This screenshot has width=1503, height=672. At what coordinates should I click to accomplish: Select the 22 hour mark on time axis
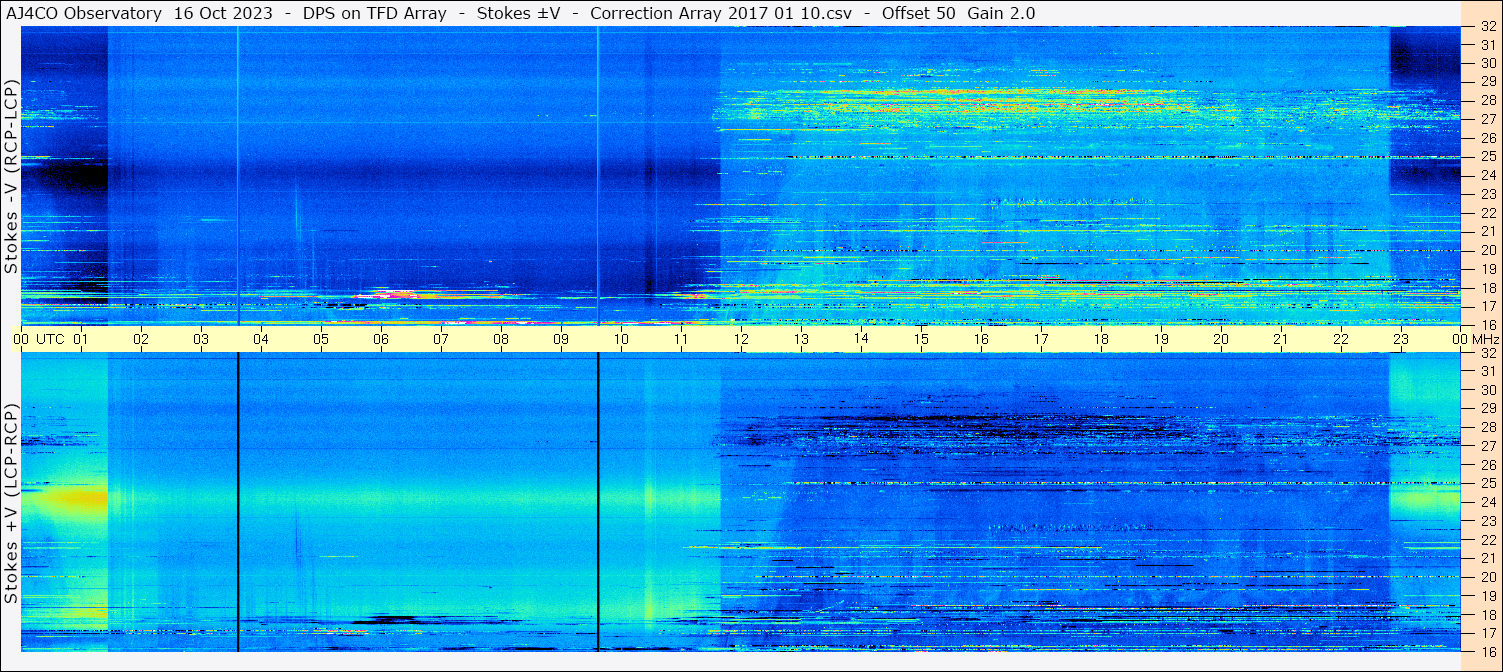(1340, 339)
